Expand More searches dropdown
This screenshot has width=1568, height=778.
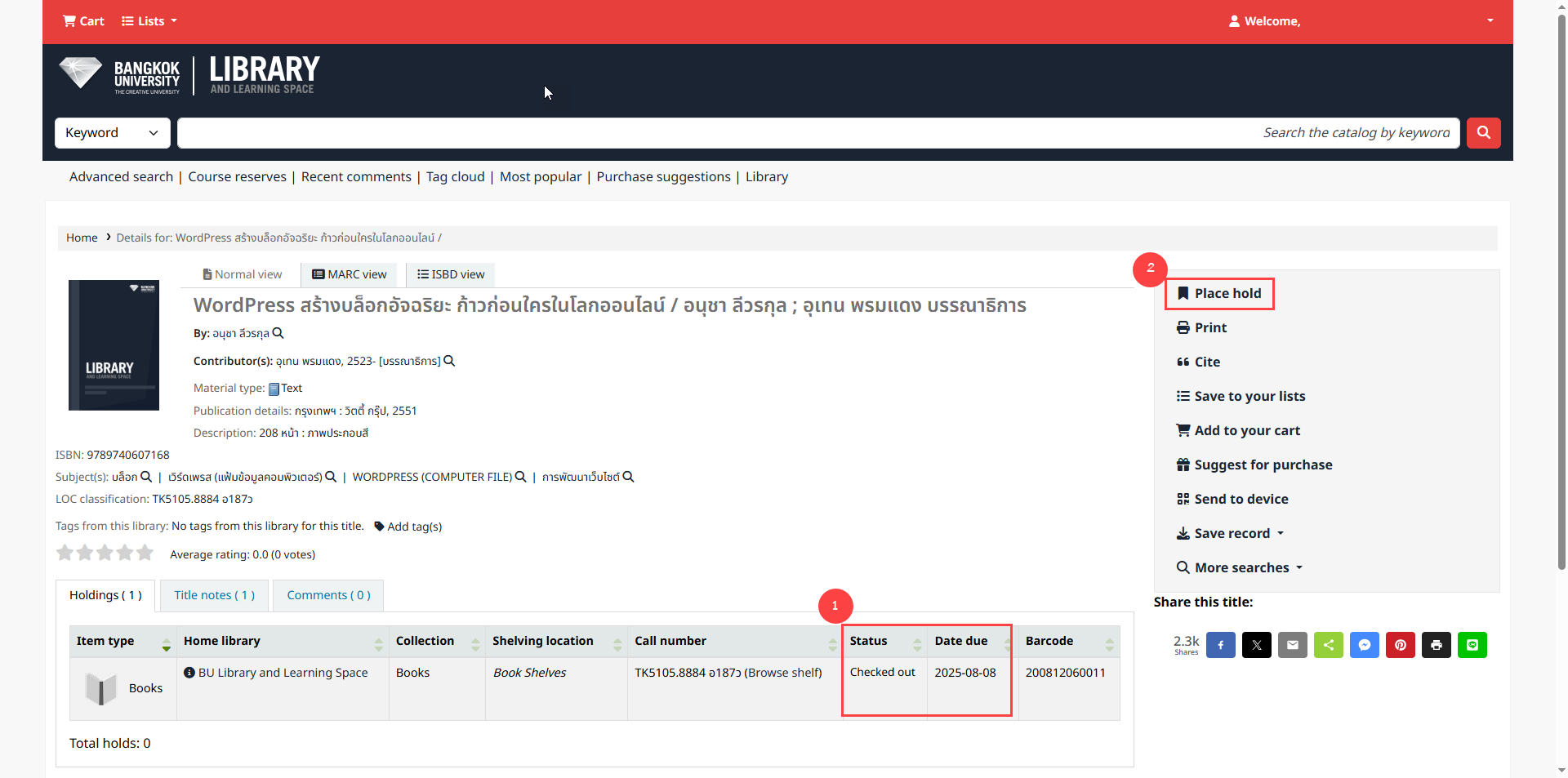(1239, 567)
